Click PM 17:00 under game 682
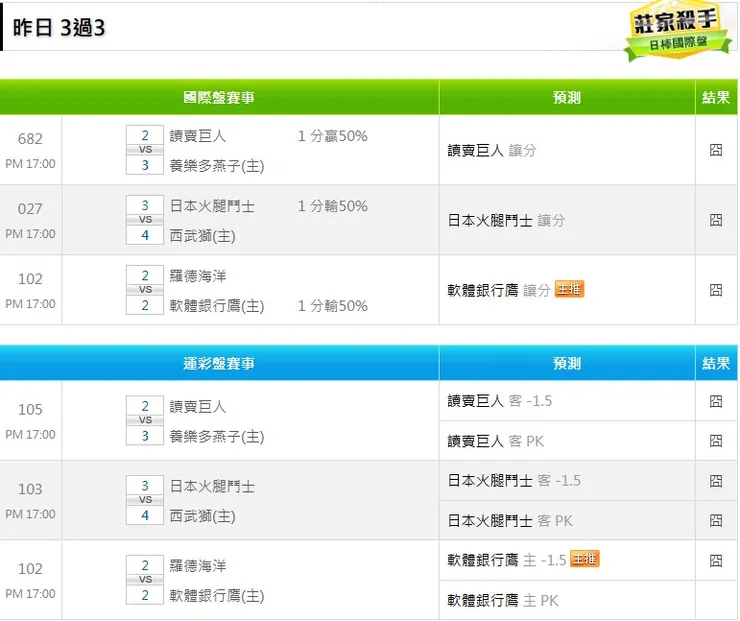The width and height of the screenshot is (740, 621). [30, 164]
